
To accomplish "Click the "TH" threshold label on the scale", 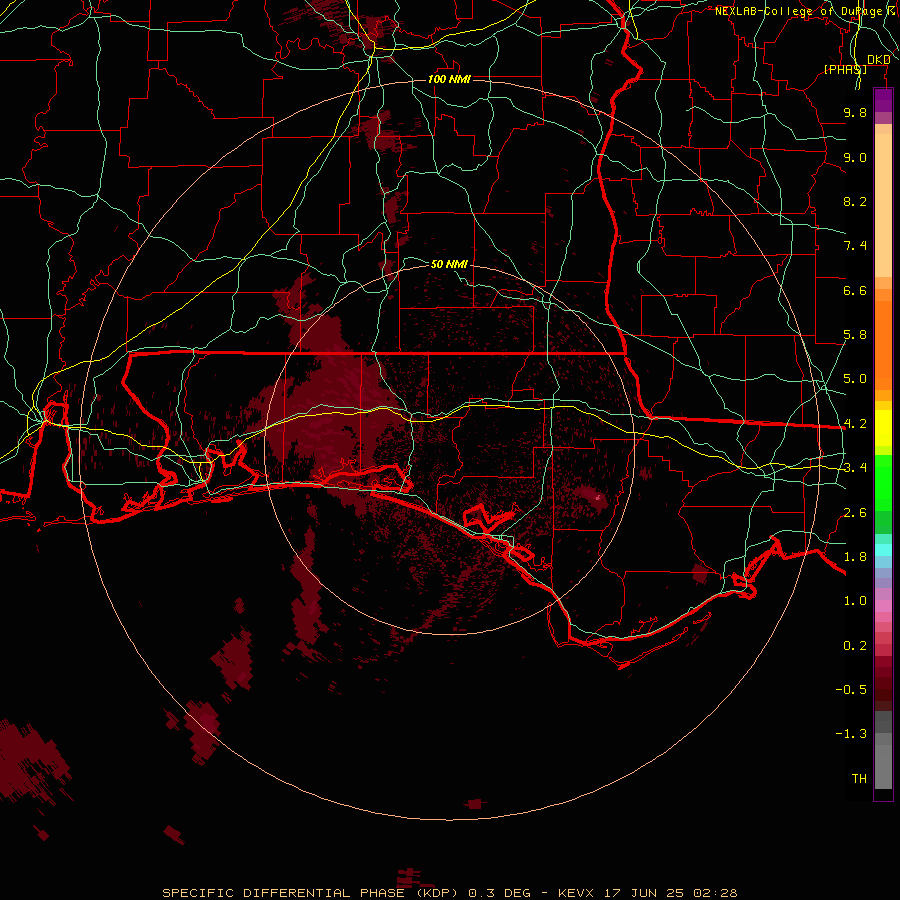I will [x=859, y=778].
